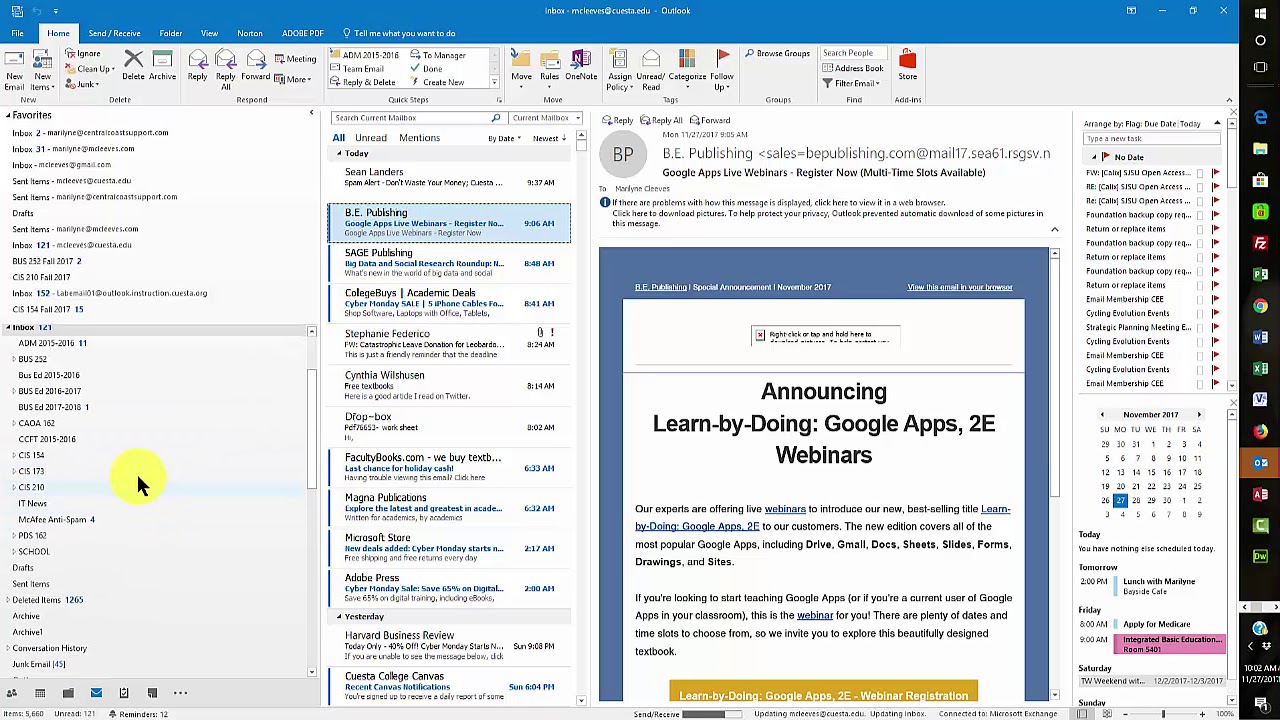1280x720 pixels.
Task: Open the Address Book
Action: point(853,68)
